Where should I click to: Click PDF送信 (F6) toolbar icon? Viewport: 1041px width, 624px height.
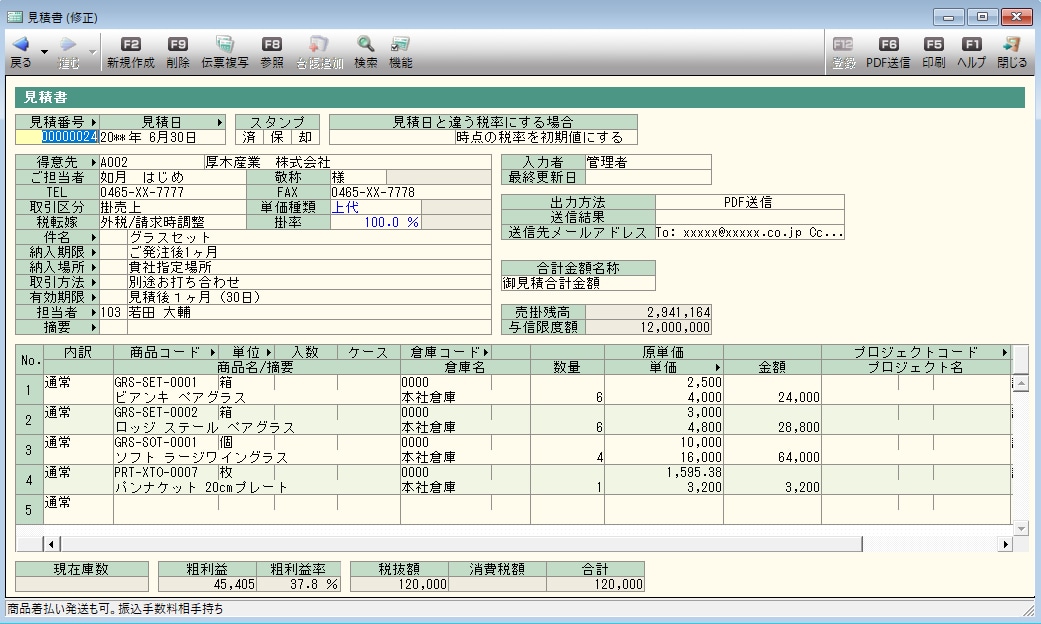(887, 45)
